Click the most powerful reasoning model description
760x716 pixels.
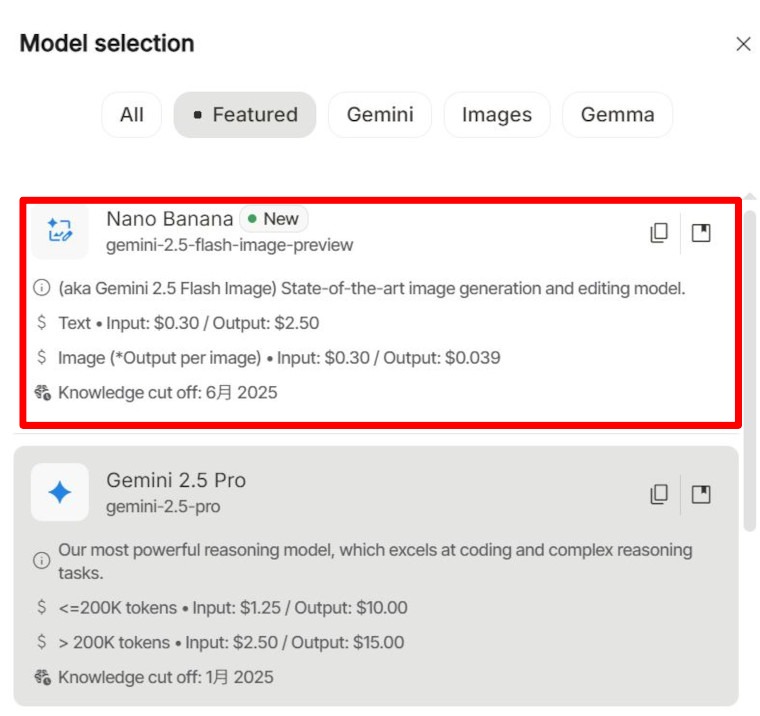[375, 561]
